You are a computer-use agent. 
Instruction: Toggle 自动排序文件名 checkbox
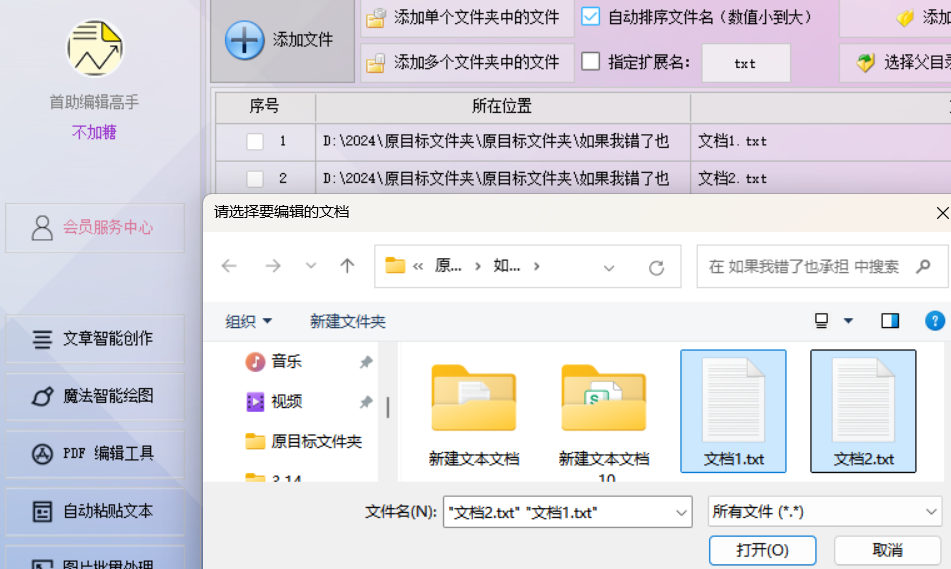pyautogui.click(x=590, y=16)
